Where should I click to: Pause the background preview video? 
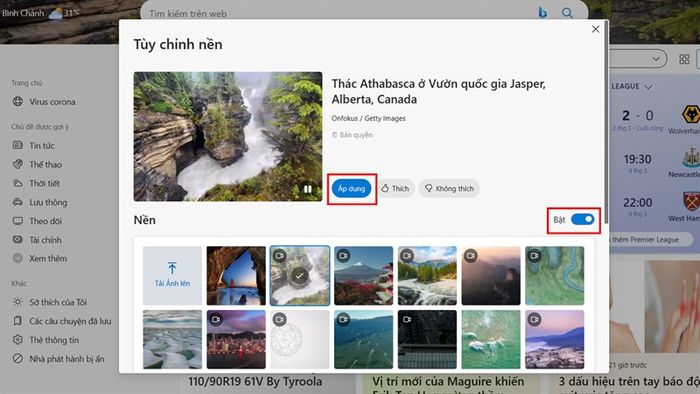pos(308,189)
